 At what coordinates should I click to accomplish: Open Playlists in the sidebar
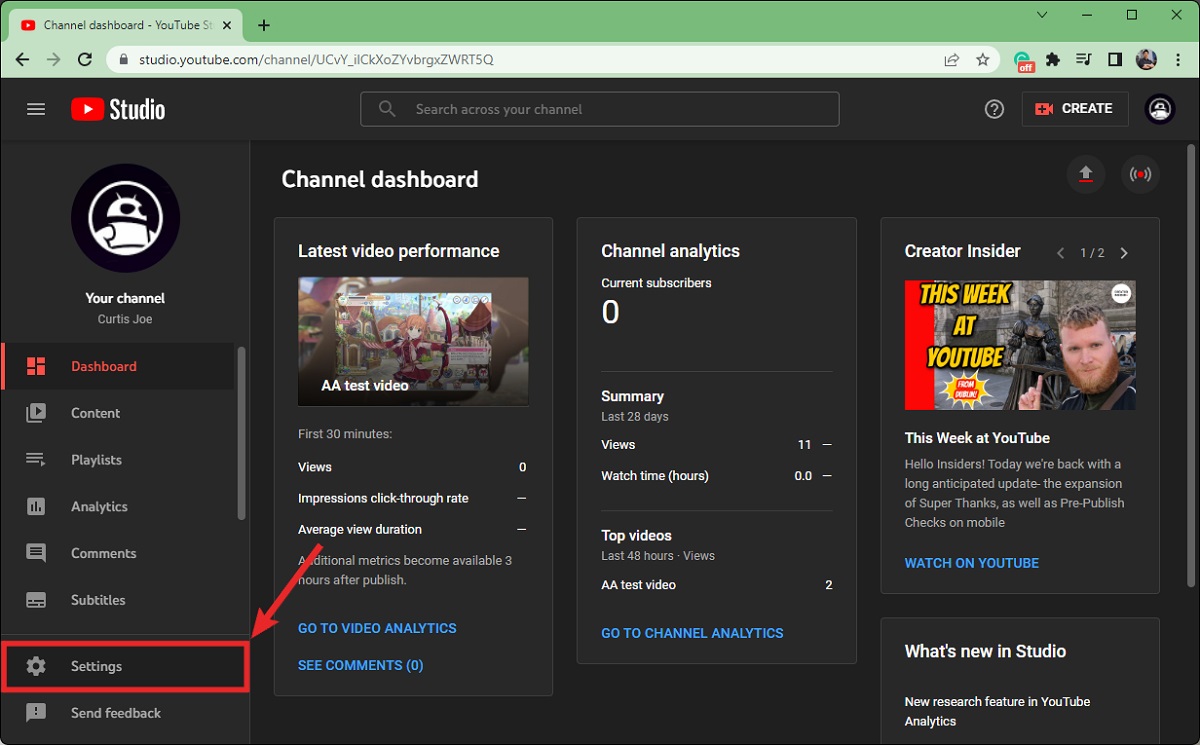coord(118,460)
